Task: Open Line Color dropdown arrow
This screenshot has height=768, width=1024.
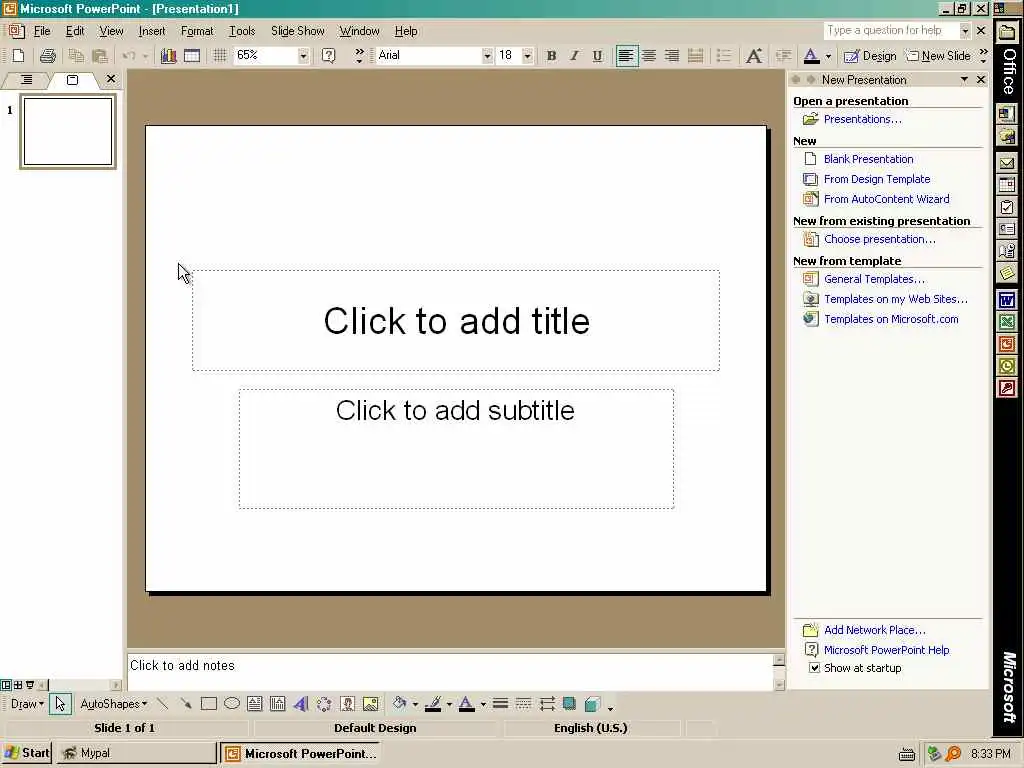Action: pos(449,704)
